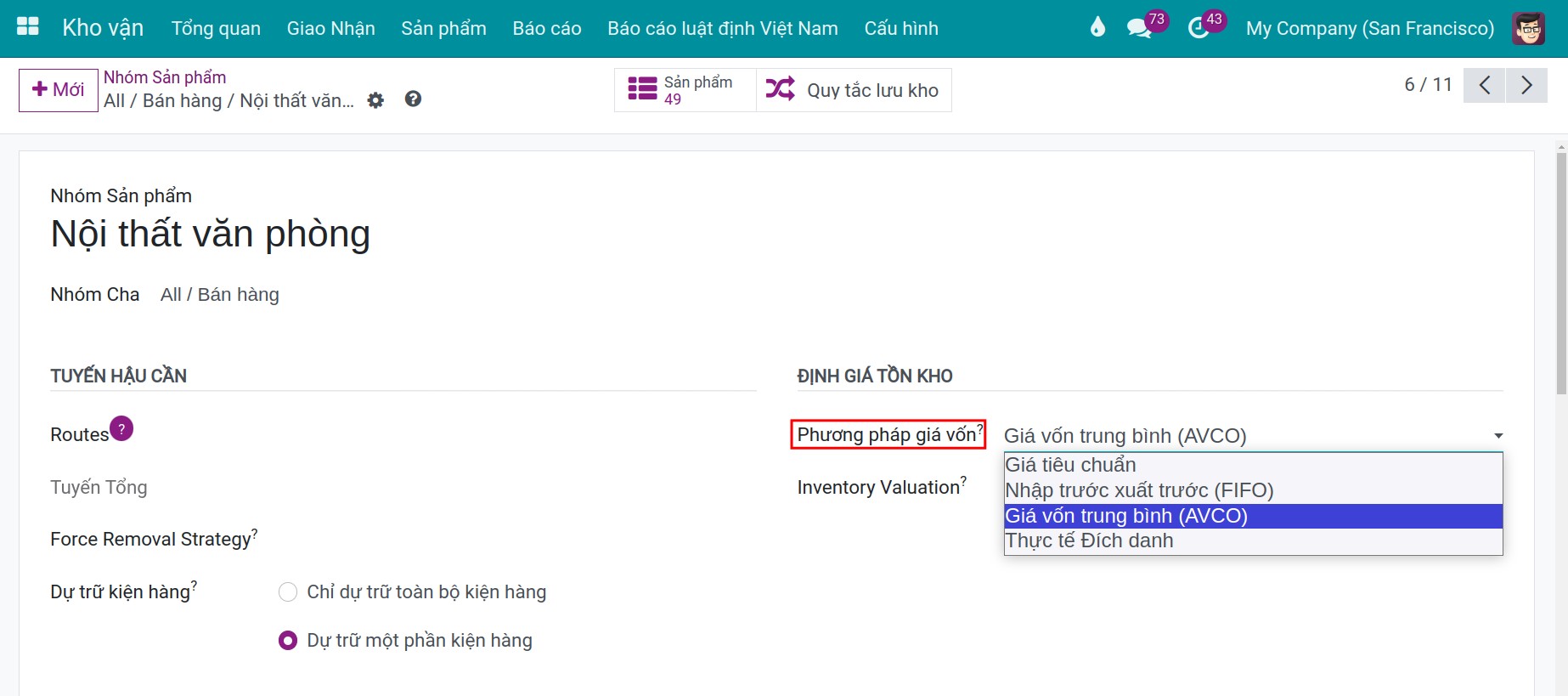This screenshot has width=1568, height=696.
Task: Click the Force Removal Strategy label
Action: (x=151, y=540)
